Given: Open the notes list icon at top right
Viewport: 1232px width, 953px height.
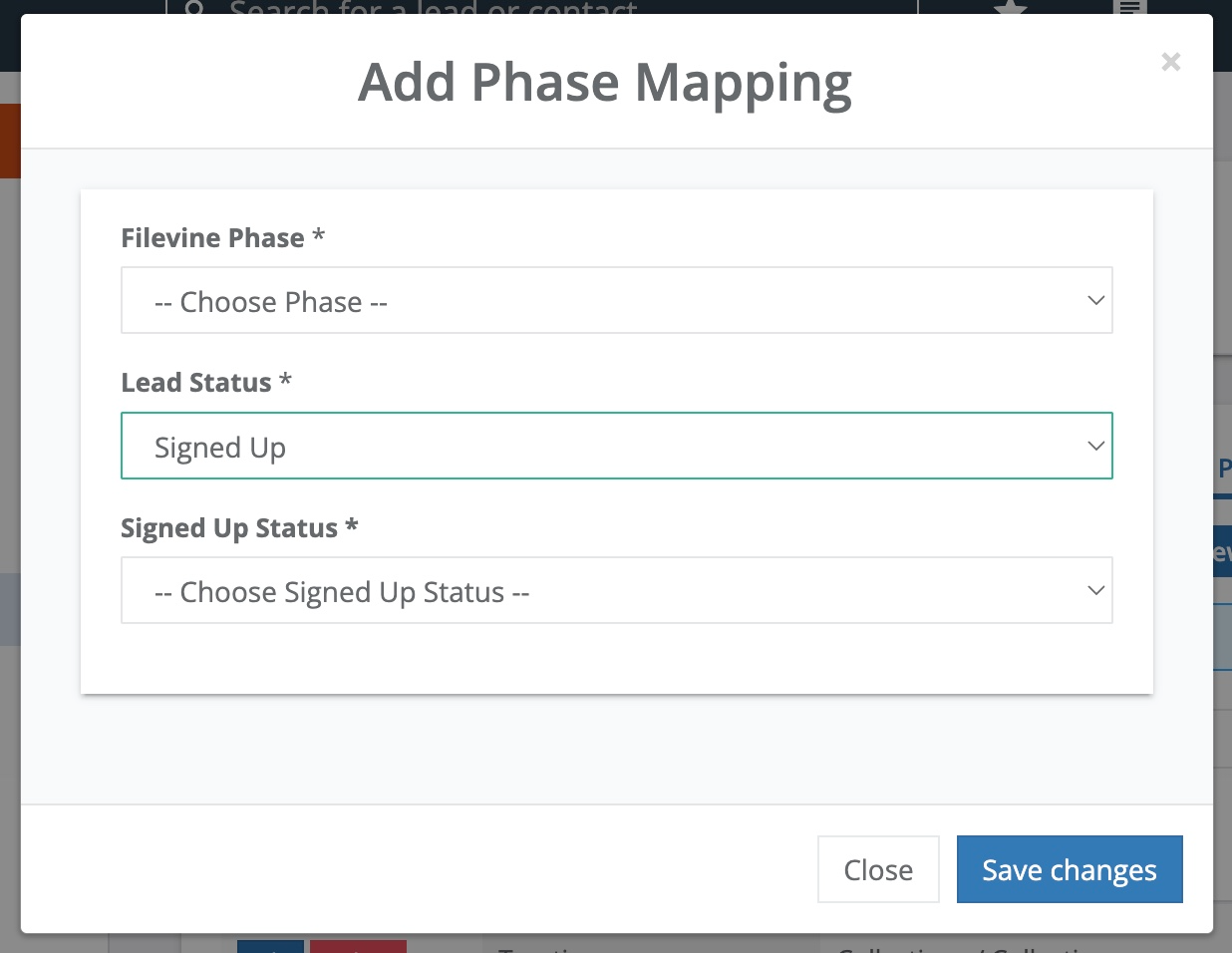Looking at the screenshot, I should tap(1127, 8).
